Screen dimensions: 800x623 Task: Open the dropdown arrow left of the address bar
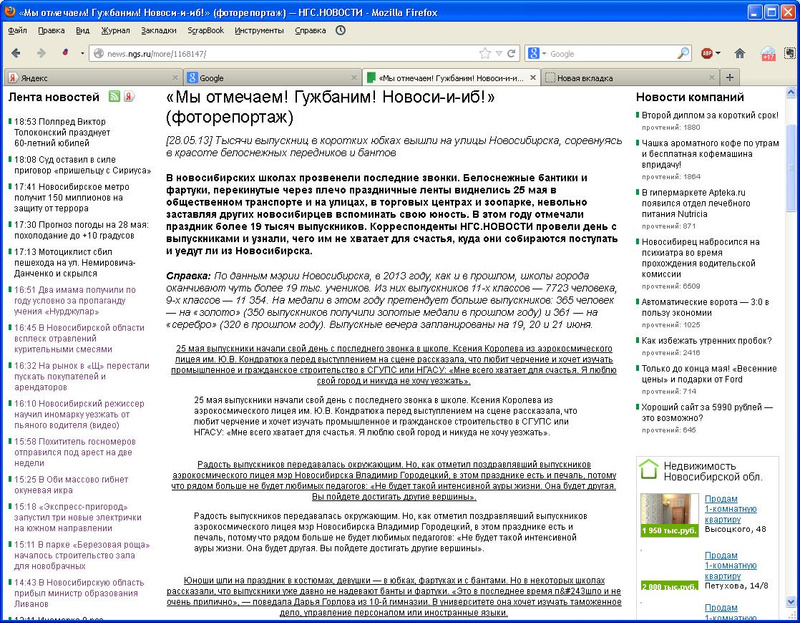[82, 53]
